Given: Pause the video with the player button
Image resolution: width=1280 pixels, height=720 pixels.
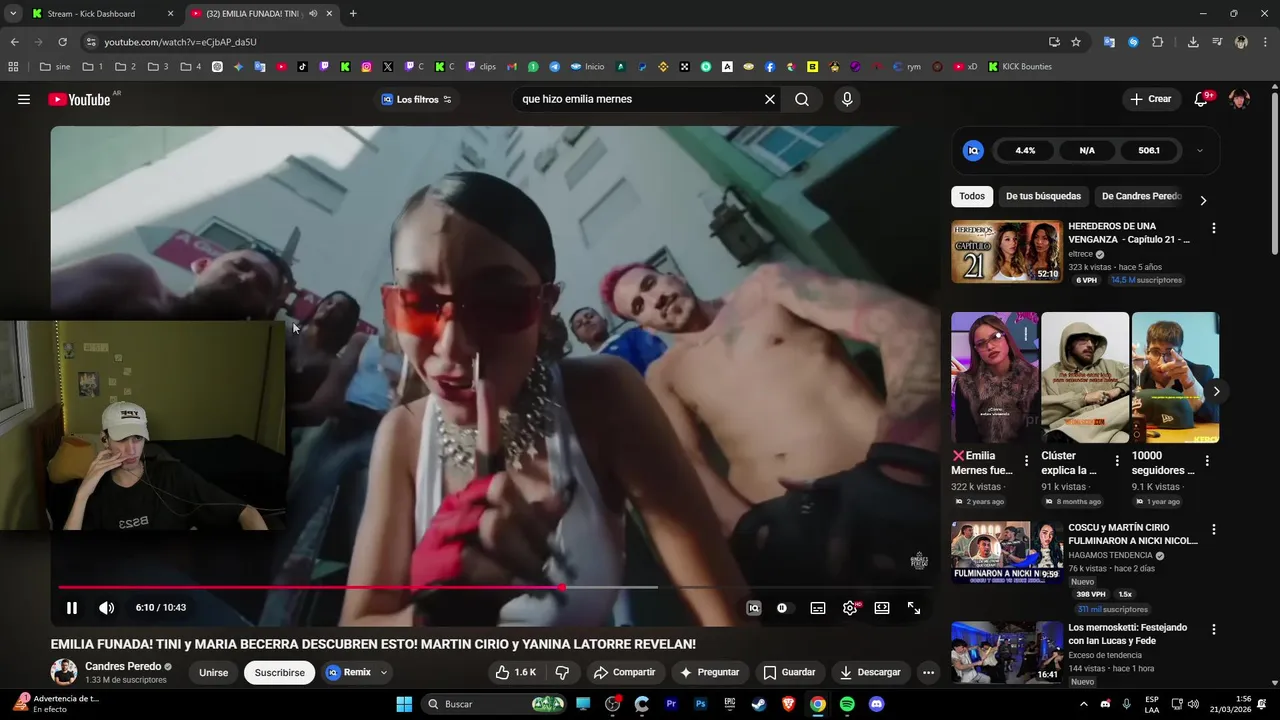Looking at the screenshot, I should click(x=72, y=608).
